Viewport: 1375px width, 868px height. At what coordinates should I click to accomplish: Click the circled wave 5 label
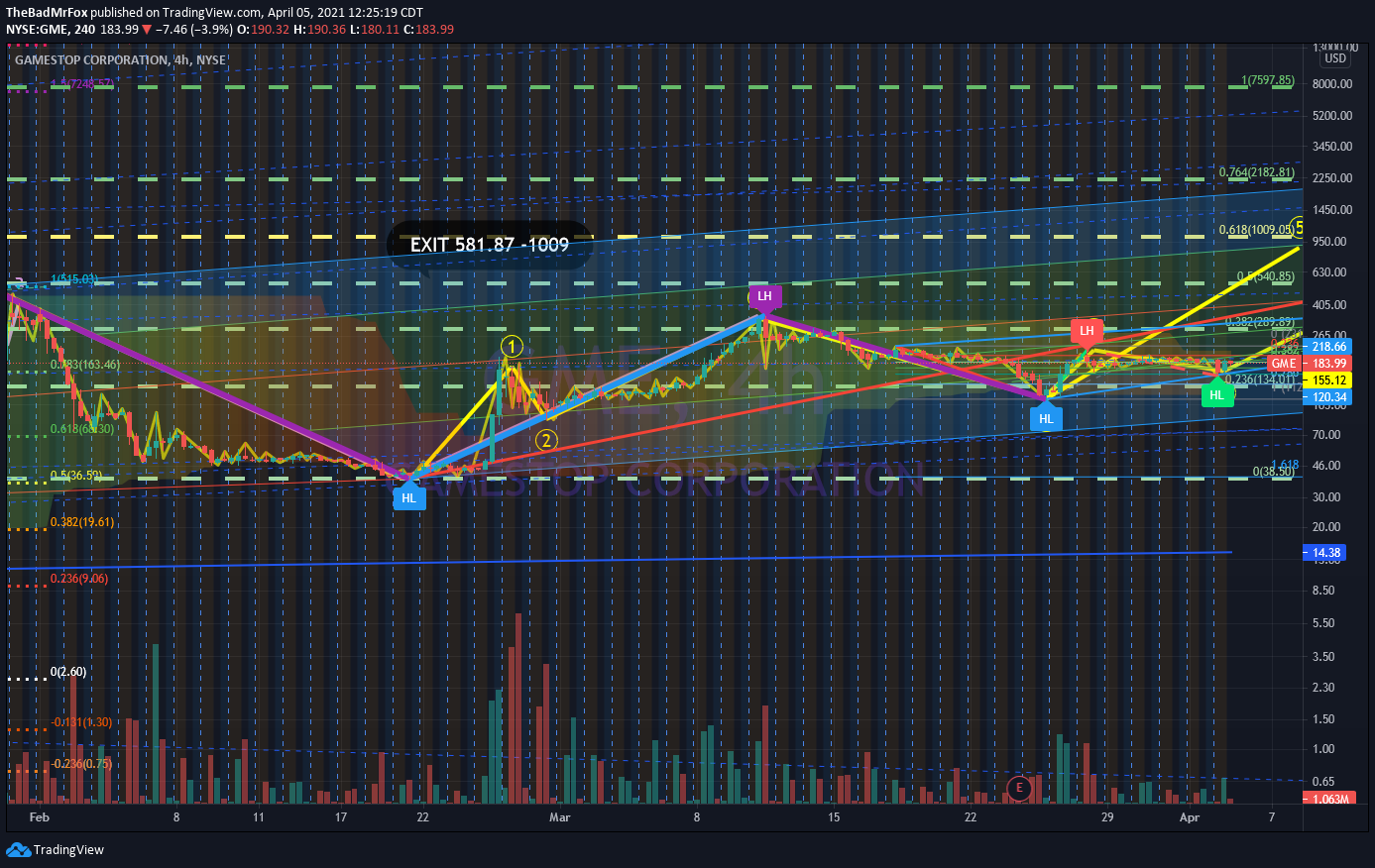1299,227
